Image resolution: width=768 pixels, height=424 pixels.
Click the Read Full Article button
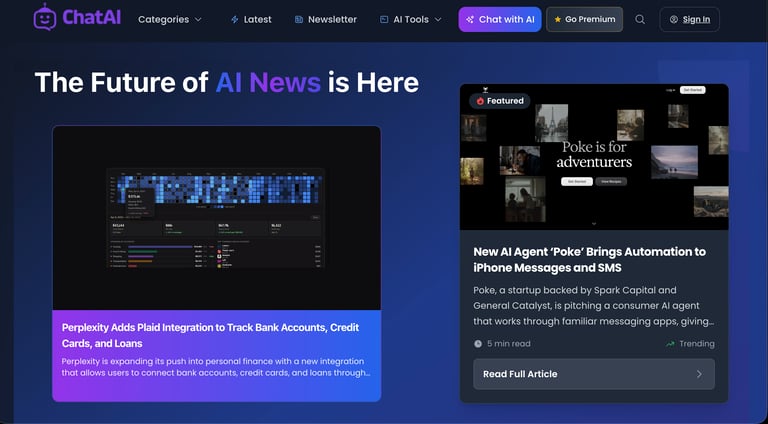pyautogui.click(x=594, y=374)
